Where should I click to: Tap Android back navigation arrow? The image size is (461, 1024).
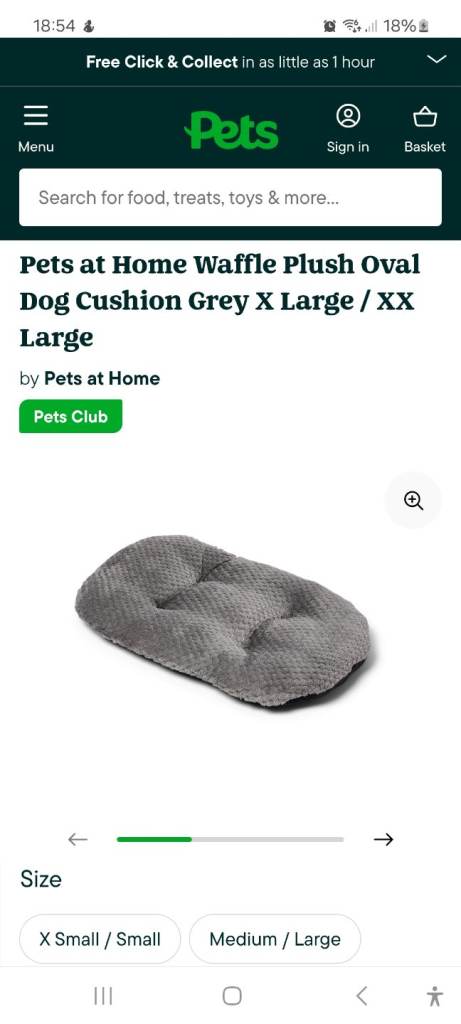click(361, 996)
